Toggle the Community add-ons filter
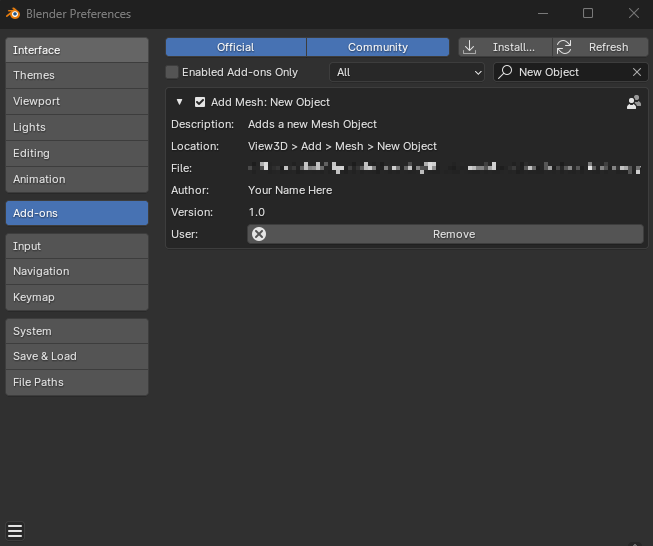Viewport: 653px width, 546px height. click(x=378, y=47)
